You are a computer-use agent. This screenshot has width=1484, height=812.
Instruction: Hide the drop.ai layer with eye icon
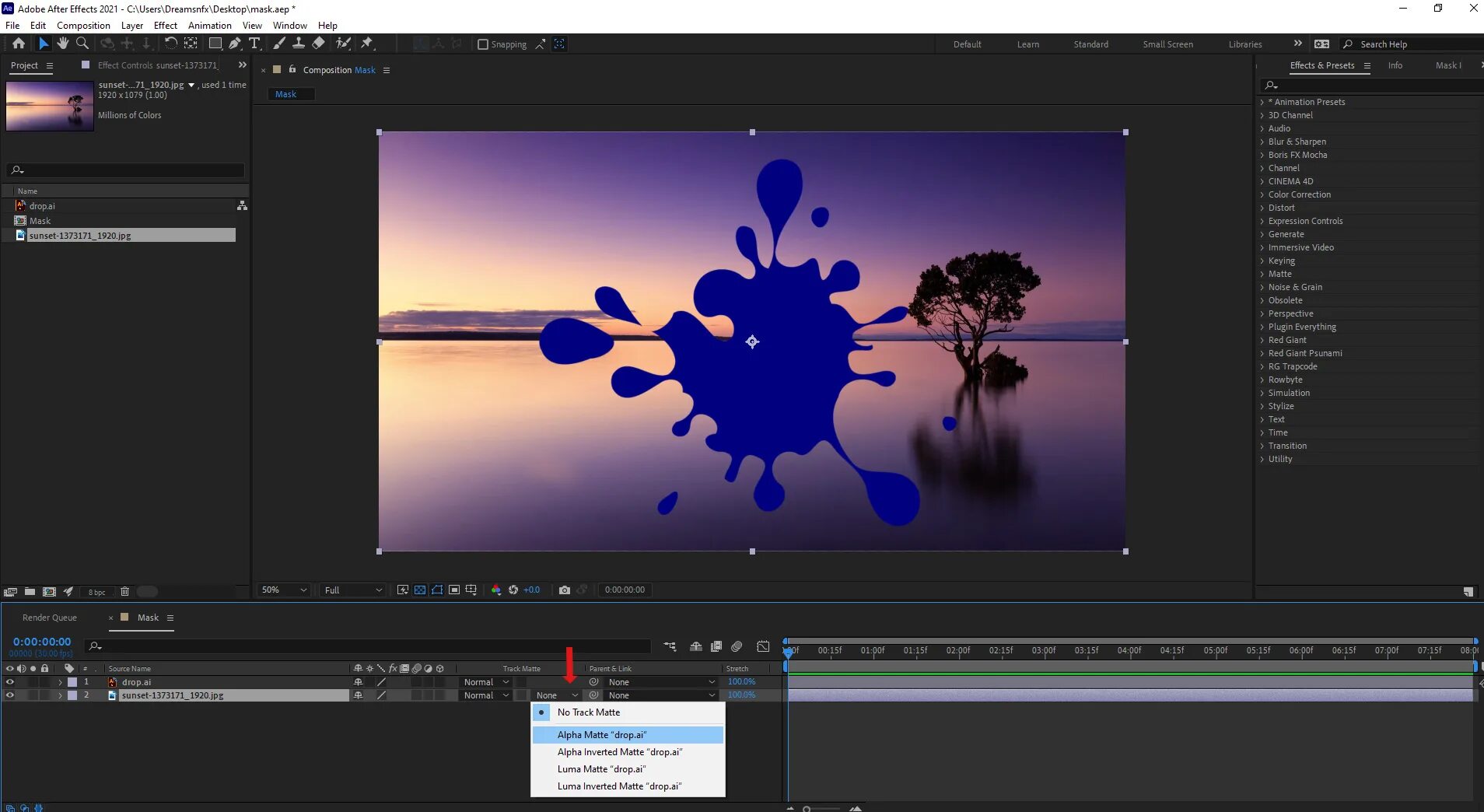10,682
